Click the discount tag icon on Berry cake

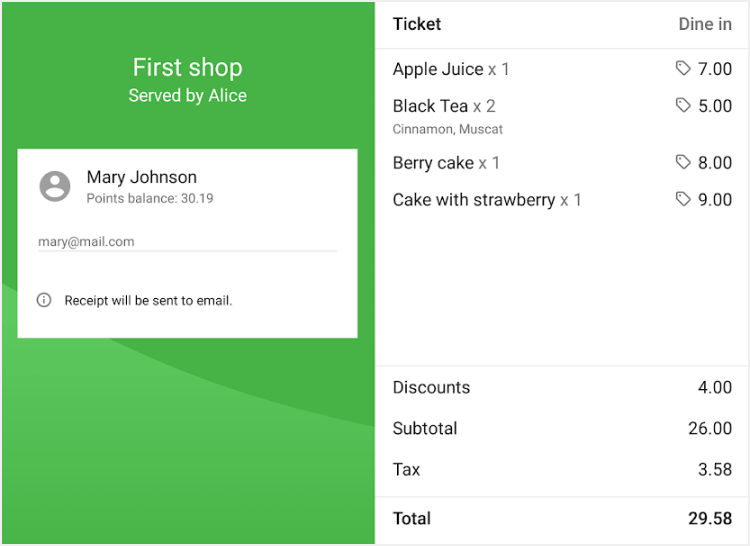[x=683, y=162]
